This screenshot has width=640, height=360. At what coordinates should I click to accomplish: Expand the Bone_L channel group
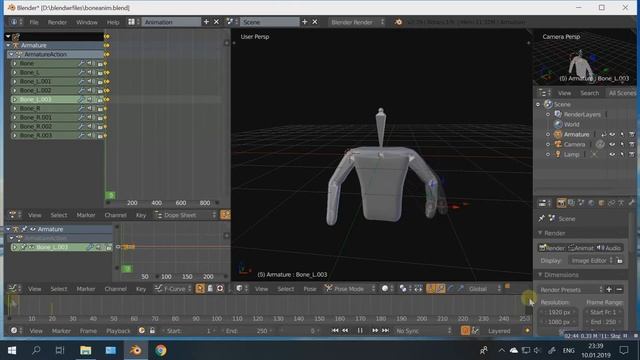(15, 72)
